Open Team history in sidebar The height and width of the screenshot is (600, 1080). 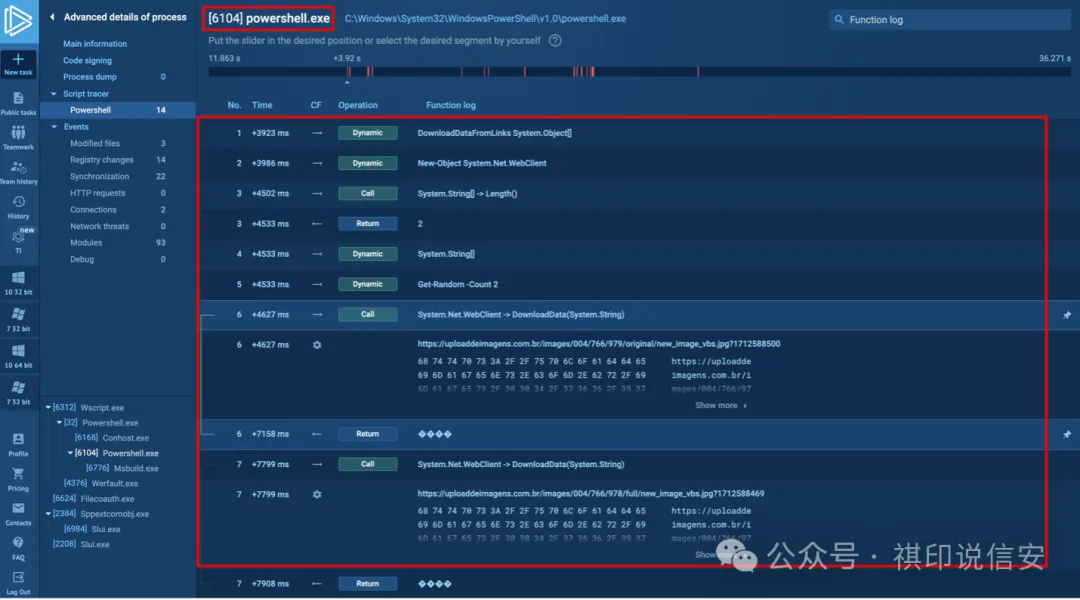18,169
